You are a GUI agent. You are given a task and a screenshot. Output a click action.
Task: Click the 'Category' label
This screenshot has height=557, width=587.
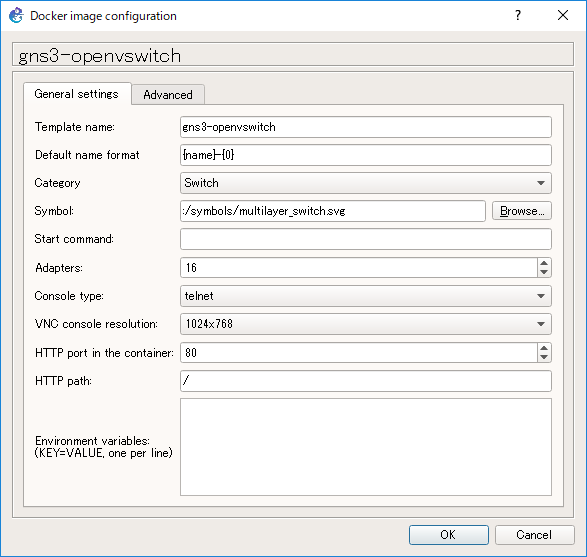pyautogui.click(x=57, y=183)
